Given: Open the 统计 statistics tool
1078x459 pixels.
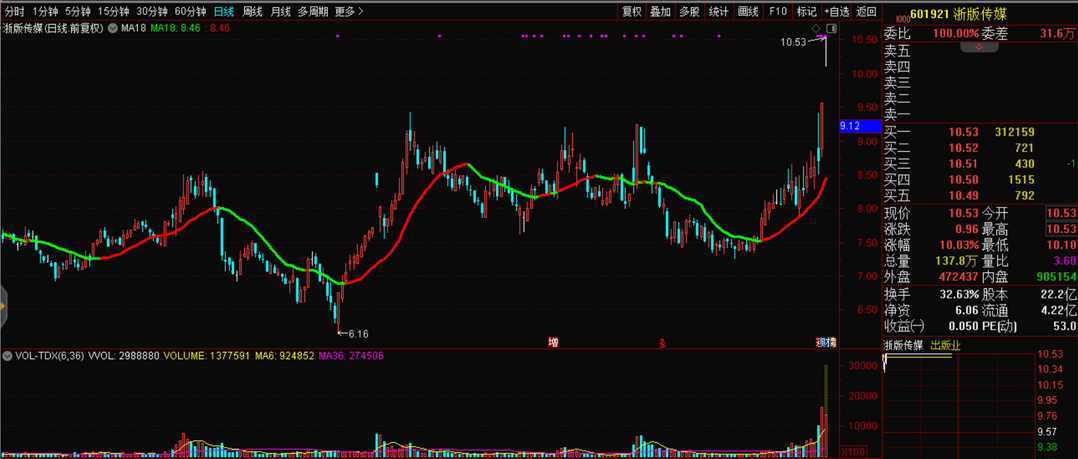Looking at the screenshot, I should point(719,11).
